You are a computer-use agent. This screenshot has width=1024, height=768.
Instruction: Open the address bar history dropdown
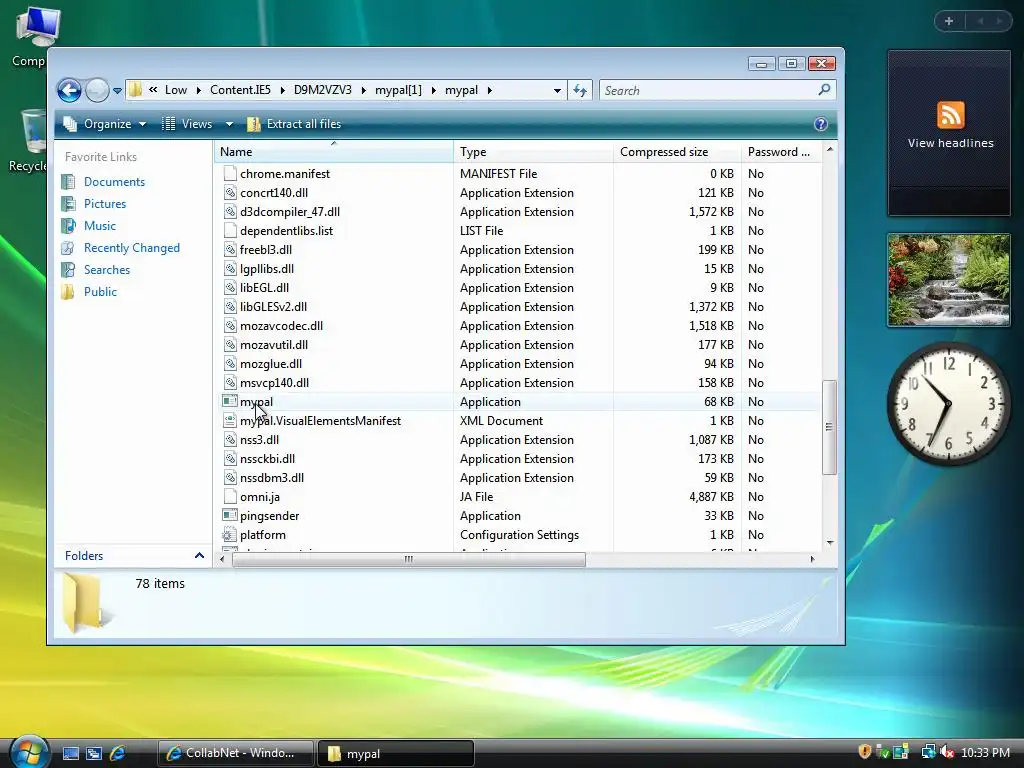pyautogui.click(x=557, y=90)
